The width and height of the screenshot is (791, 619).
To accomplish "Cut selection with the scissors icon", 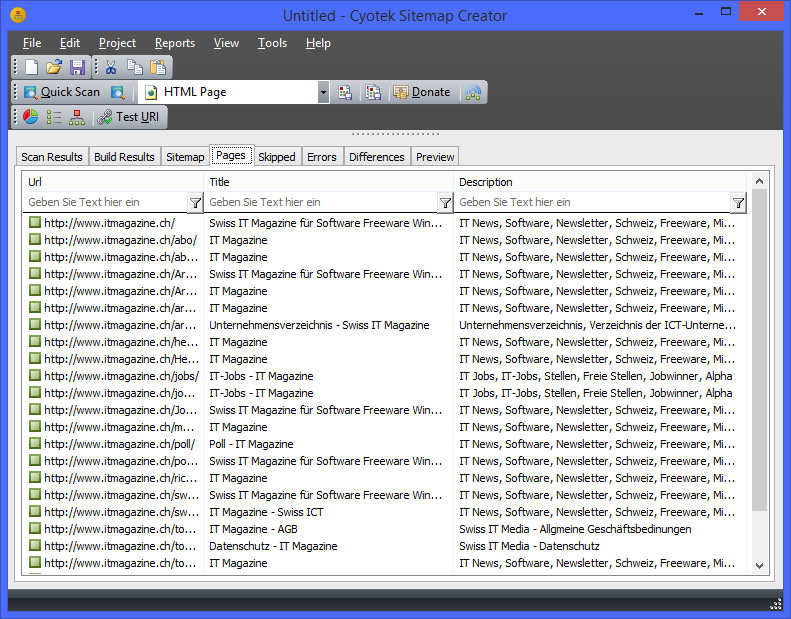I will click(111, 67).
